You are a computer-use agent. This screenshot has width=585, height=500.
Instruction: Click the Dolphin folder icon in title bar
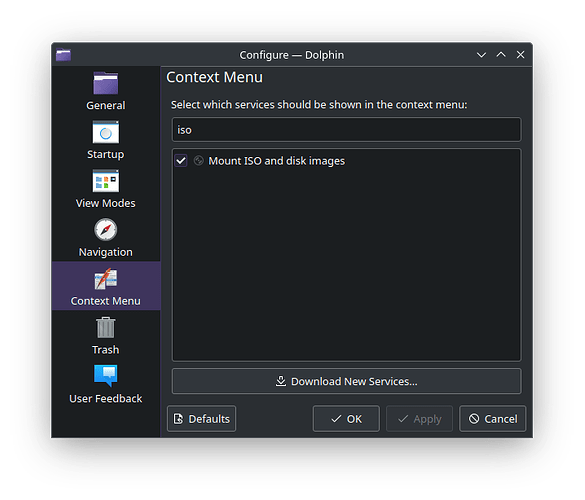coord(63,55)
